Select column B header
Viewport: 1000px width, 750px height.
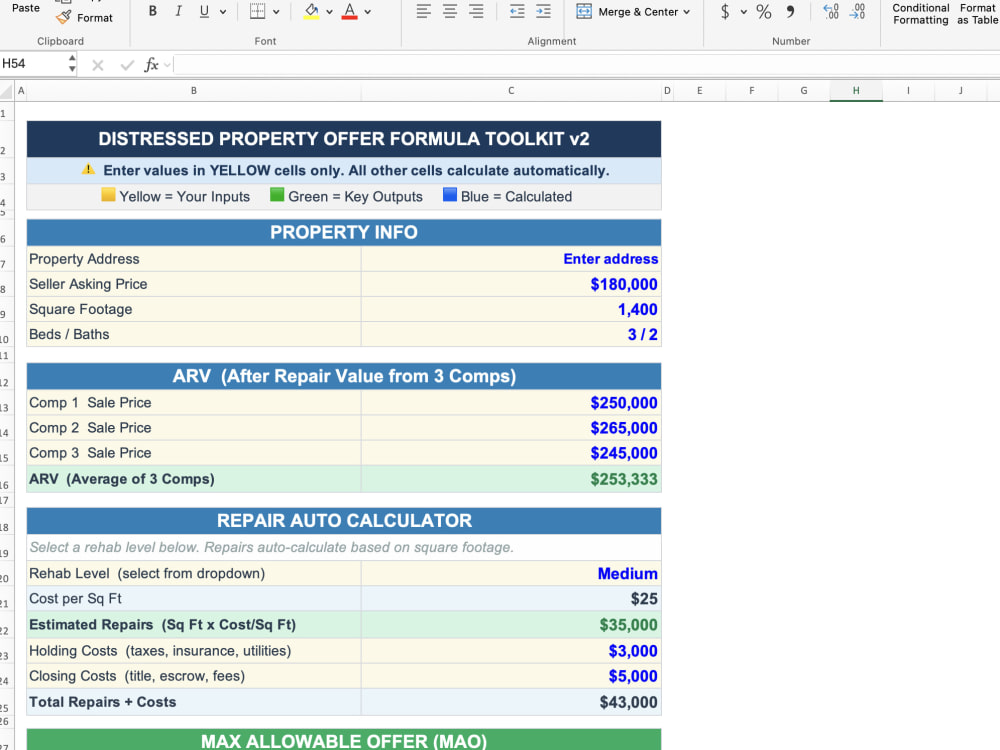point(194,91)
